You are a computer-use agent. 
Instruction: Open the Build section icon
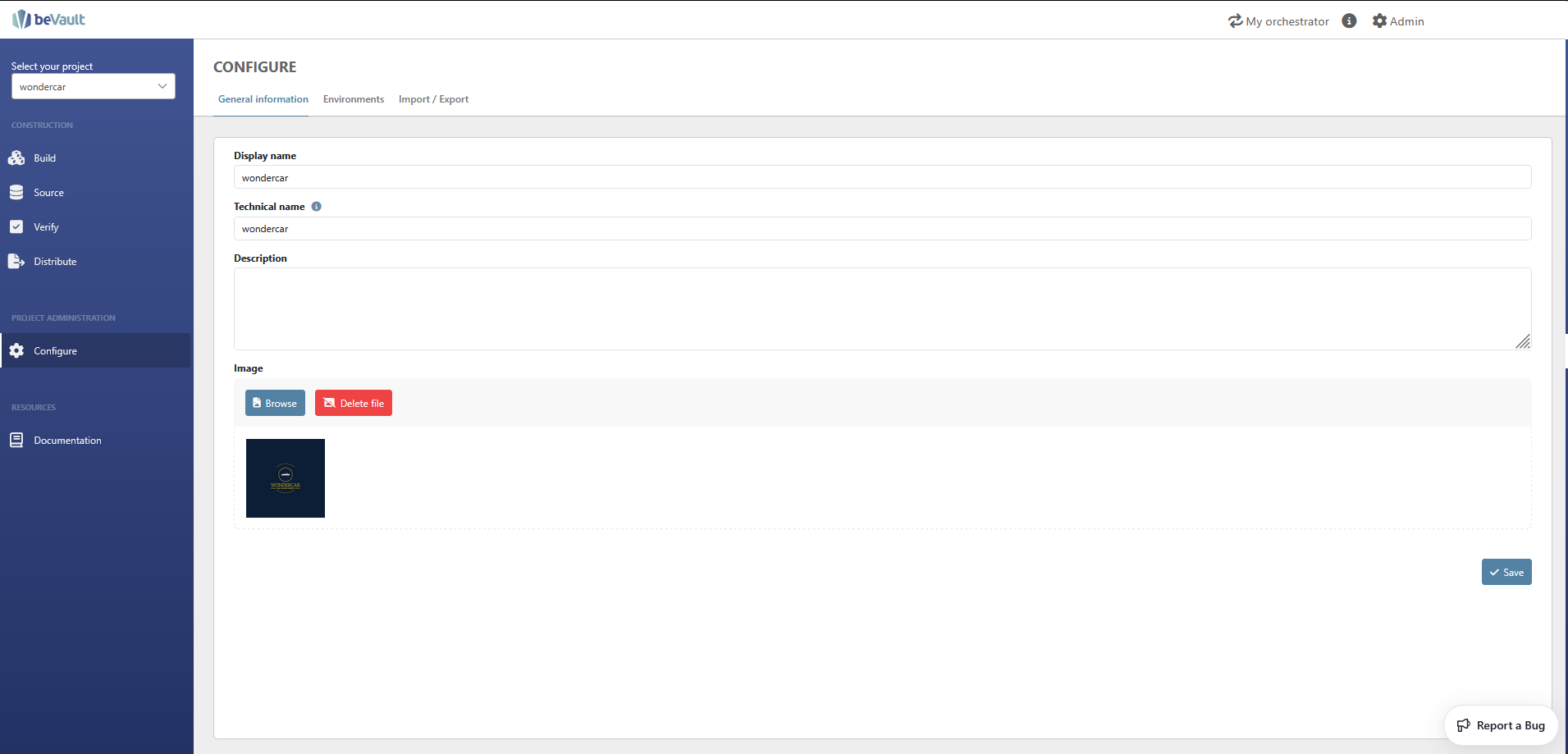(16, 158)
